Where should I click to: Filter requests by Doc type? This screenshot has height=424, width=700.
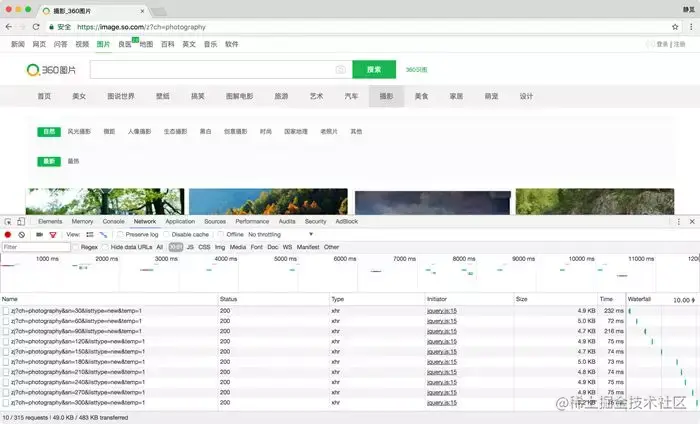point(273,247)
